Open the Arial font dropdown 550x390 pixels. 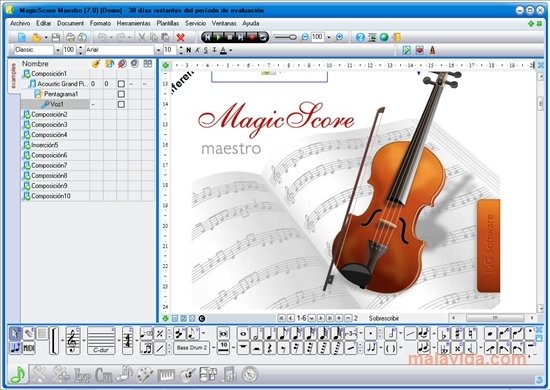158,50
